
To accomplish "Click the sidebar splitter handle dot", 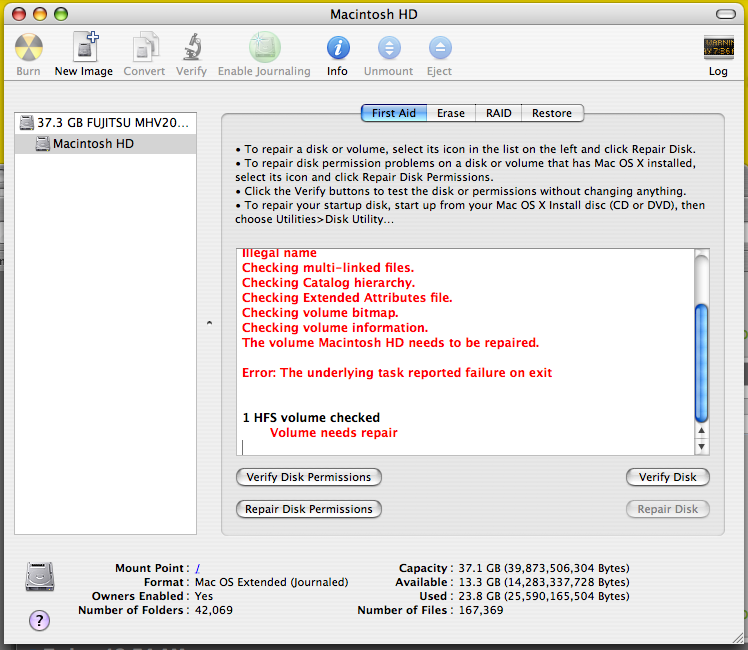I will click(209, 323).
